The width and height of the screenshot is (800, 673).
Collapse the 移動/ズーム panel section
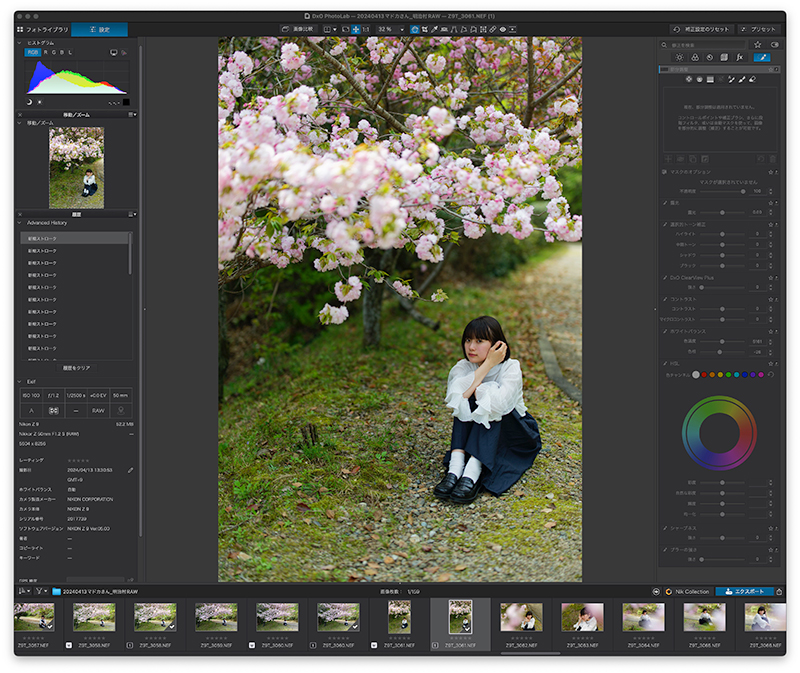click(x=19, y=123)
